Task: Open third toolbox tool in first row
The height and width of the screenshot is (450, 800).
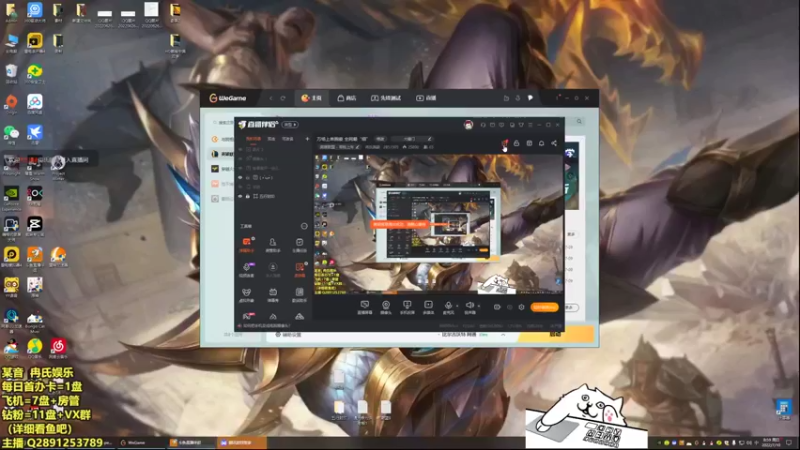Action: click(x=299, y=244)
